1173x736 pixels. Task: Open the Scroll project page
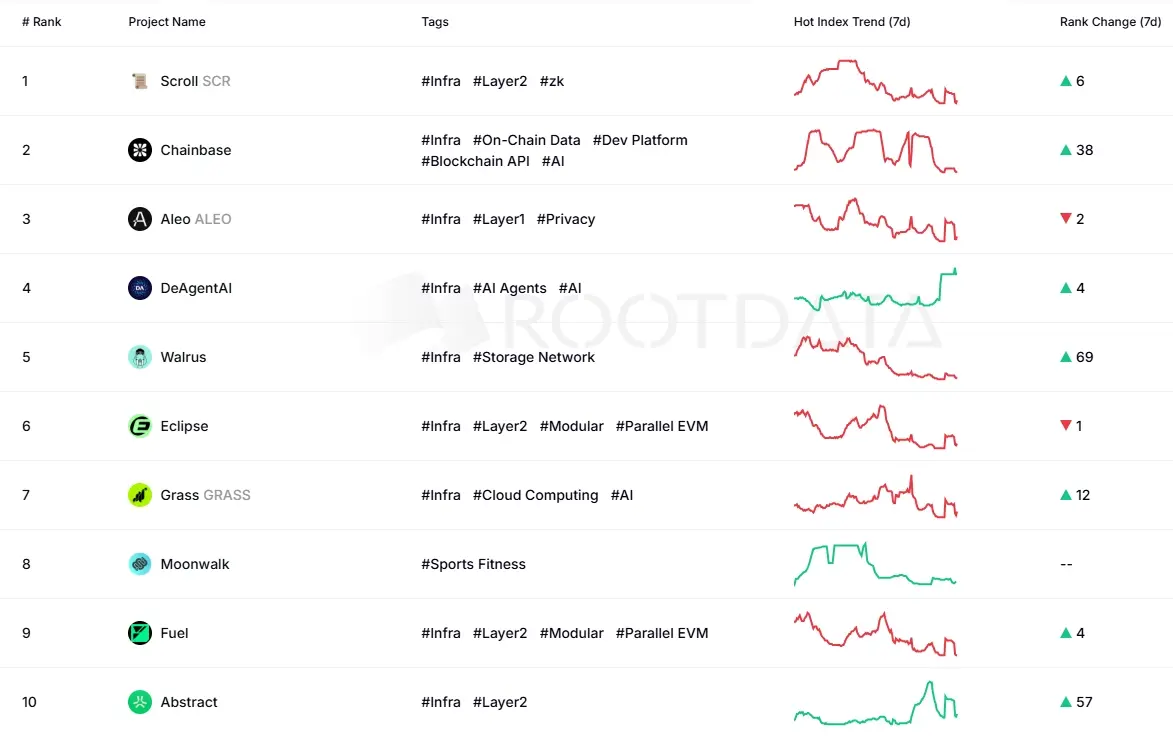[180, 81]
